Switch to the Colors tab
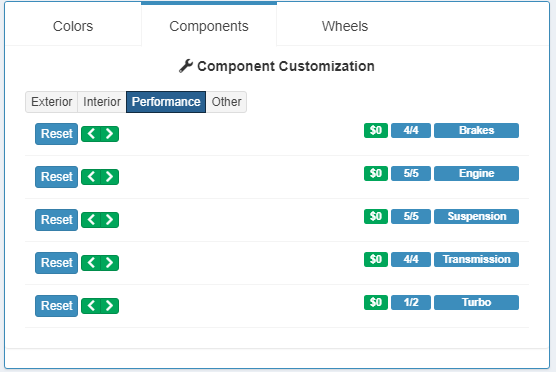The width and height of the screenshot is (556, 372). click(73, 26)
